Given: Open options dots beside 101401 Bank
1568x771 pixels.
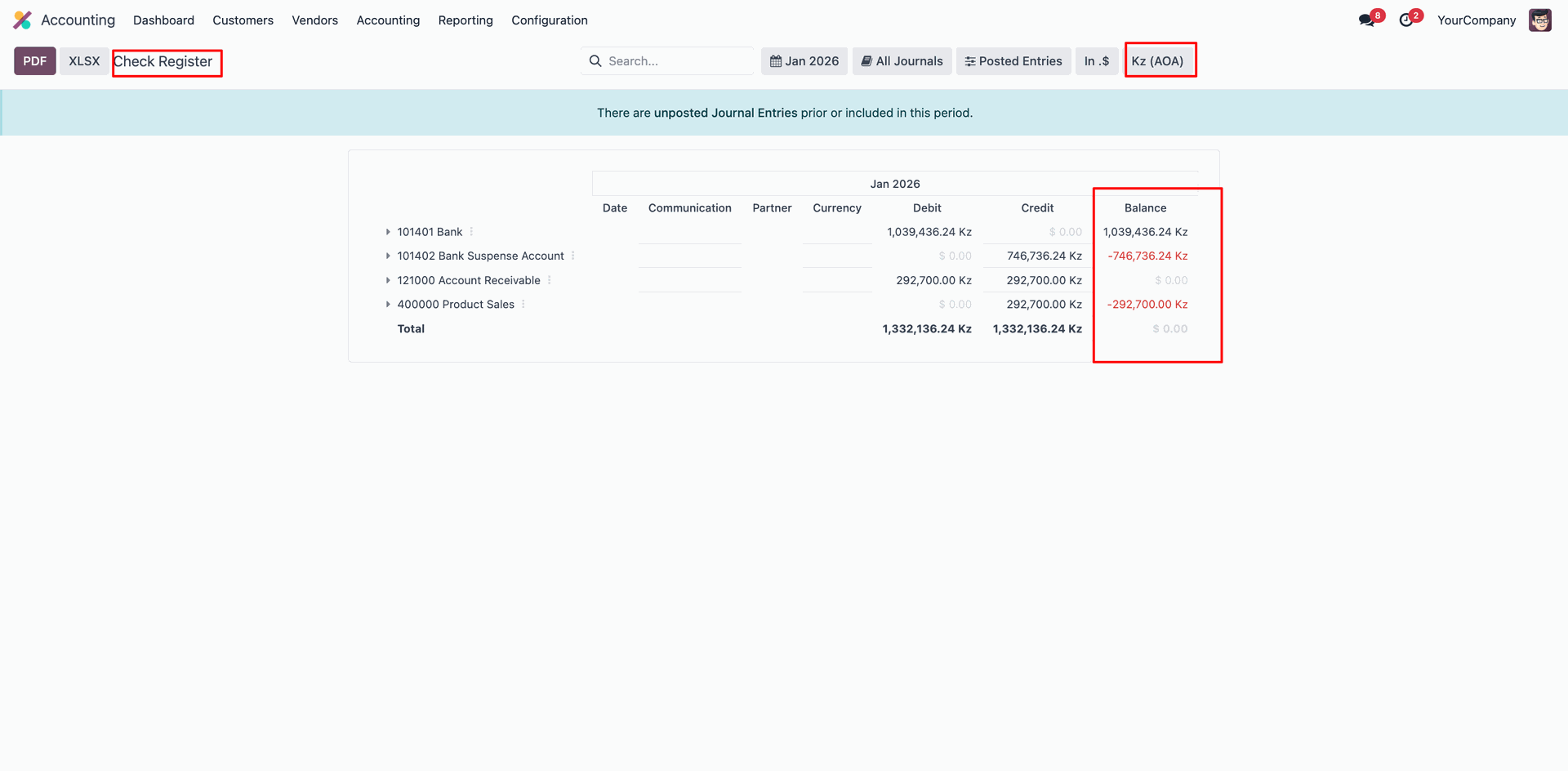Looking at the screenshot, I should 472,232.
